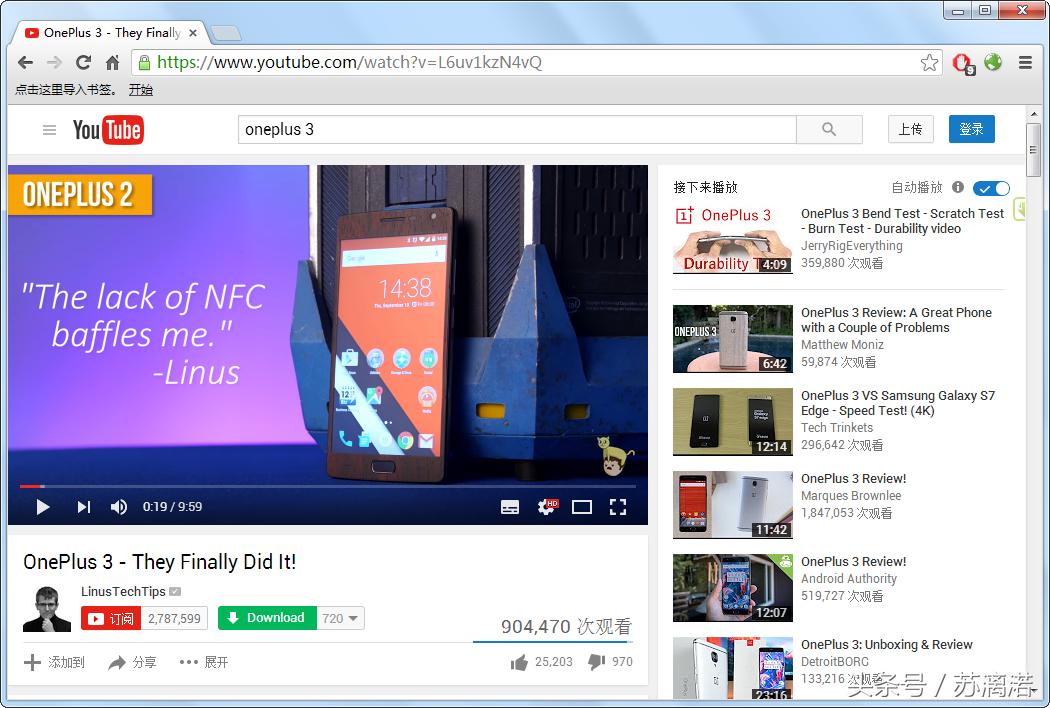Enter fullscreen on the video player
Viewport: 1050px width, 708px height.
point(618,507)
